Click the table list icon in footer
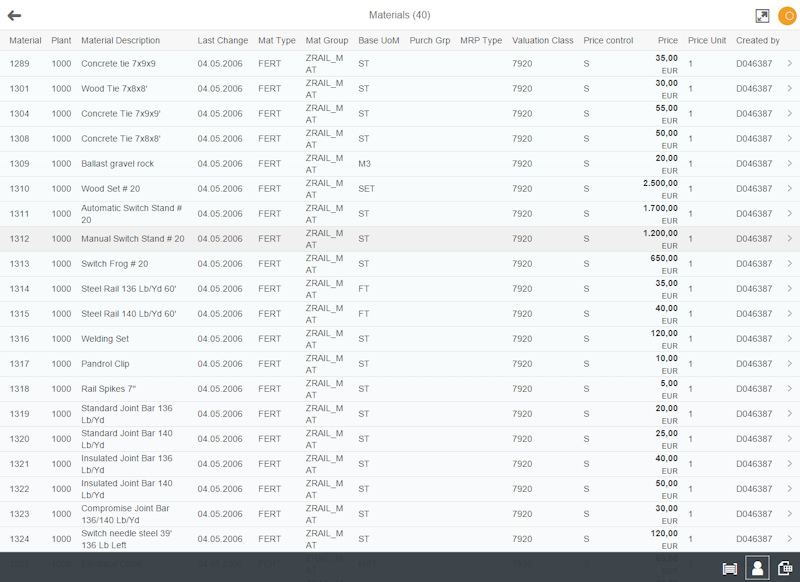Viewport: 800px width, 582px height. [730, 568]
